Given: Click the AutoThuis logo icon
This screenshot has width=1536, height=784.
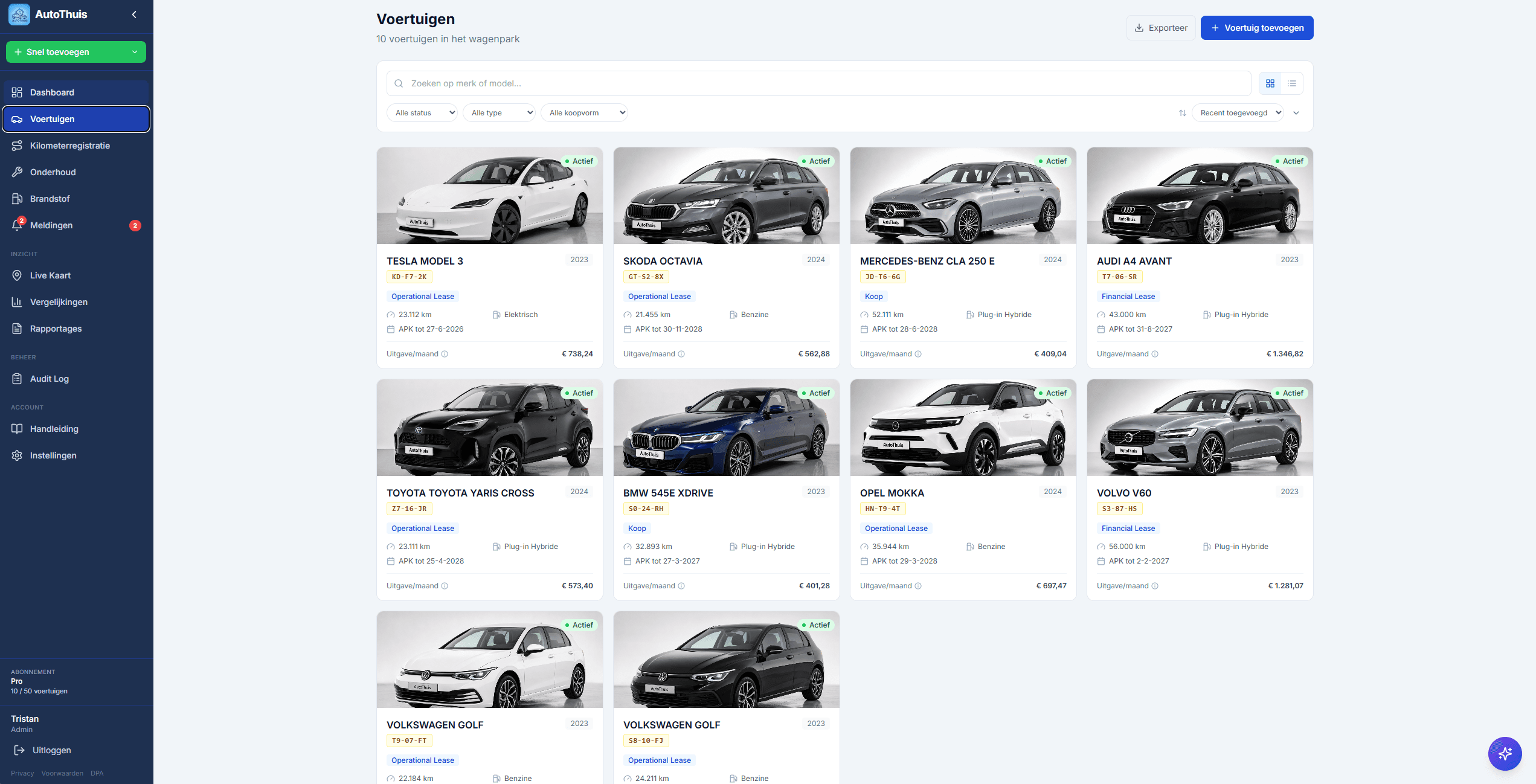Looking at the screenshot, I should 19,14.
